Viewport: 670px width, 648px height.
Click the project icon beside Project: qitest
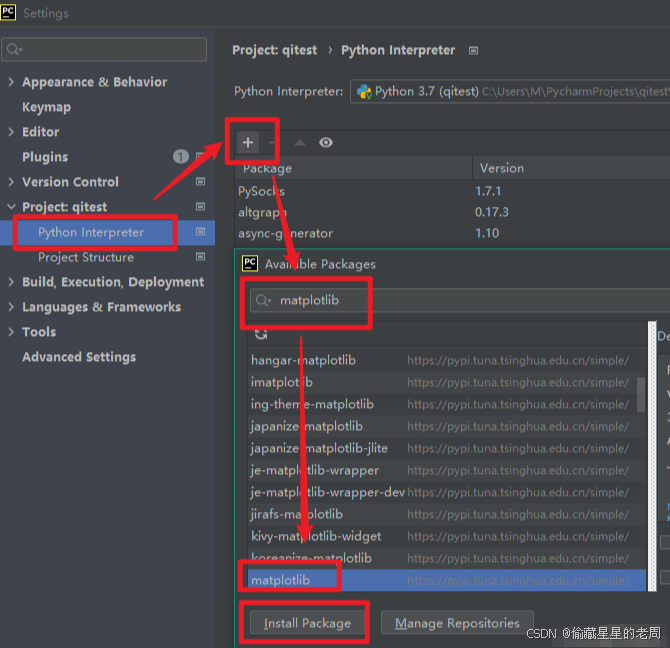click(x=200, y=206)
